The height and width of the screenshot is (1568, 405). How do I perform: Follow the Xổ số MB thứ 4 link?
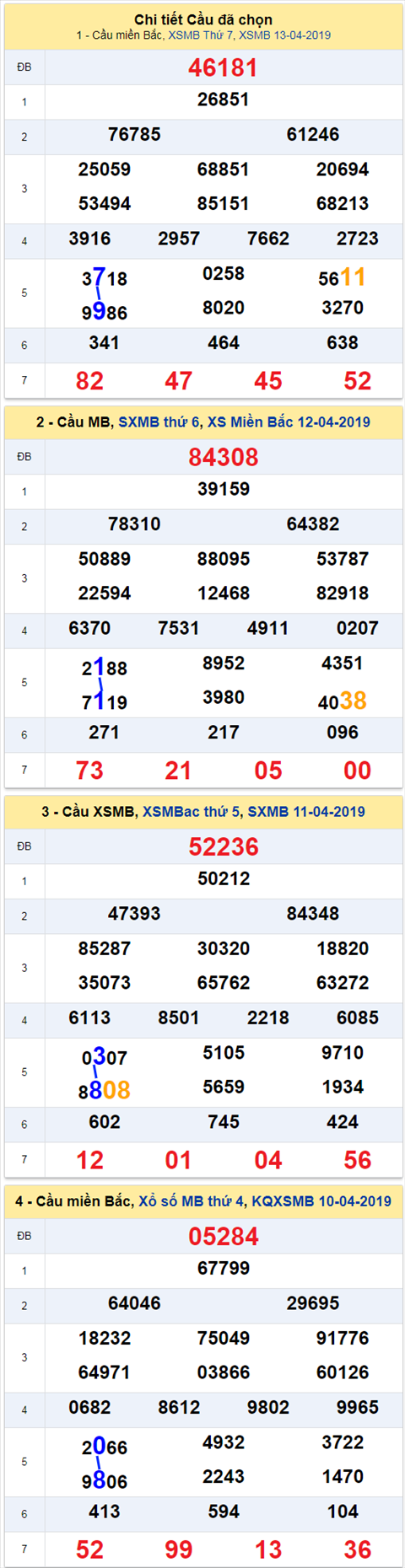(193, 1201)
